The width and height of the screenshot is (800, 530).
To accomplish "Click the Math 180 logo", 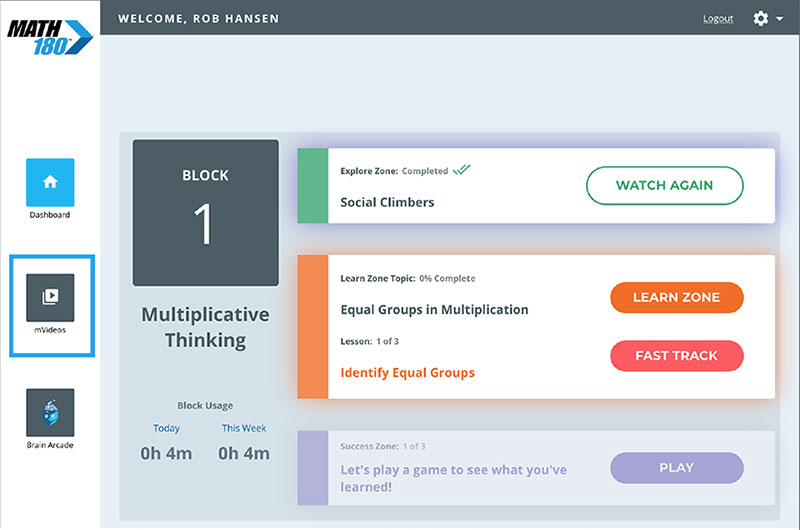I will 50,37.
